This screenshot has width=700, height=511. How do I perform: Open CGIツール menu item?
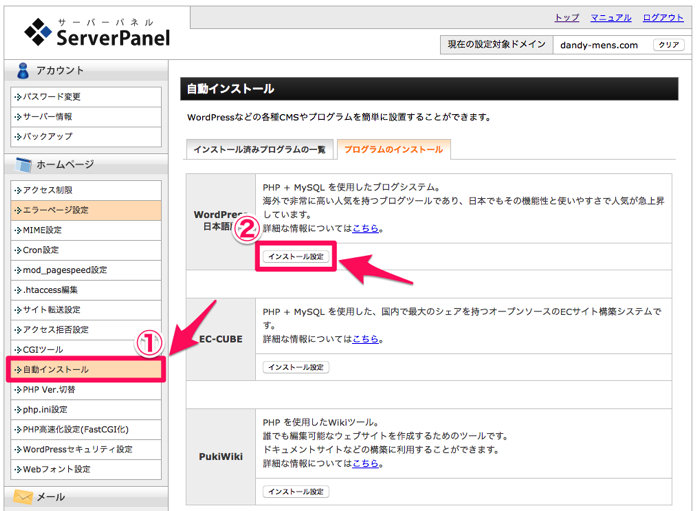[x=86, y=350]
